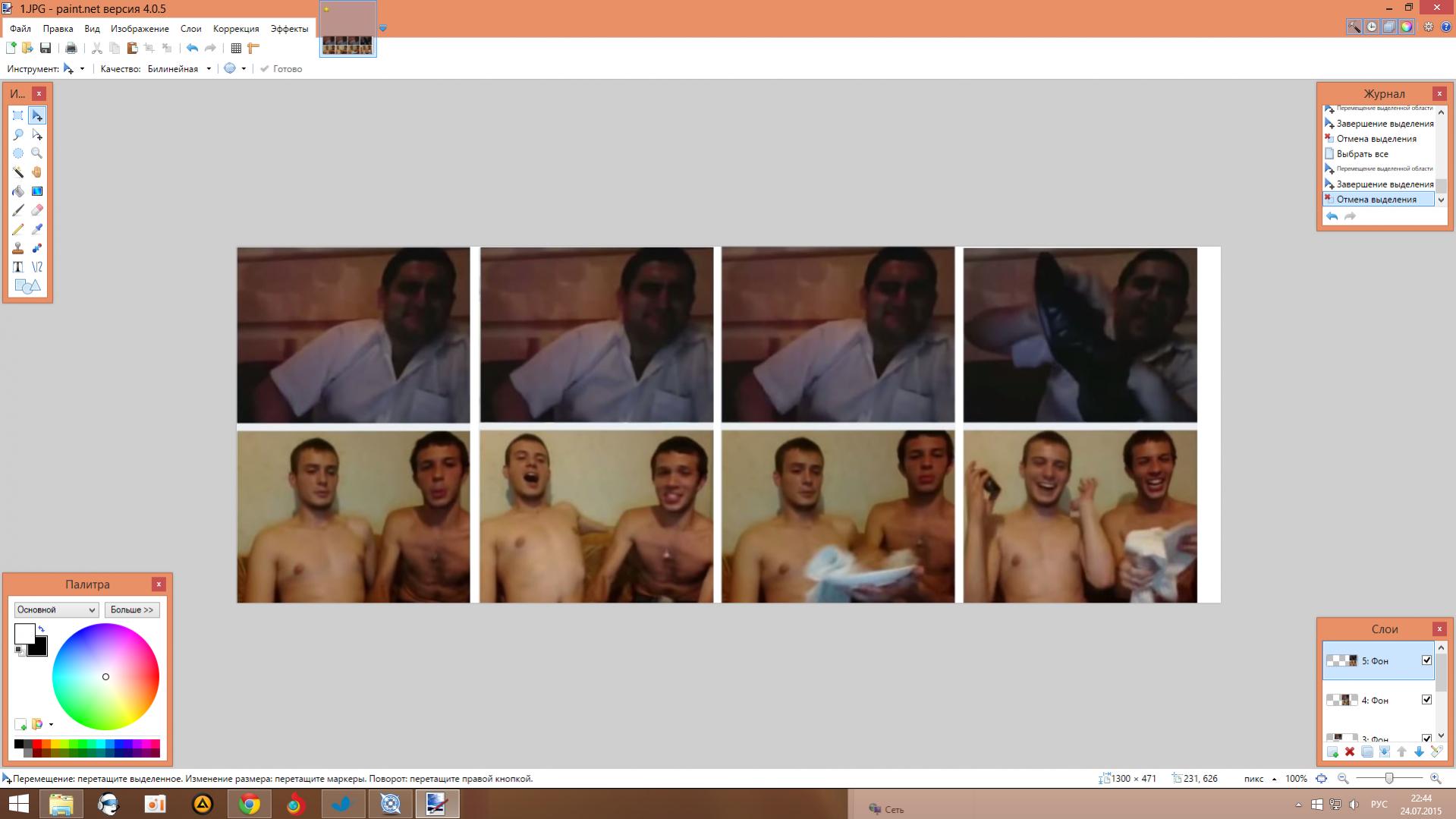
Task: Select the Color Picker eyedropper tool
Action: click(37, 229)
